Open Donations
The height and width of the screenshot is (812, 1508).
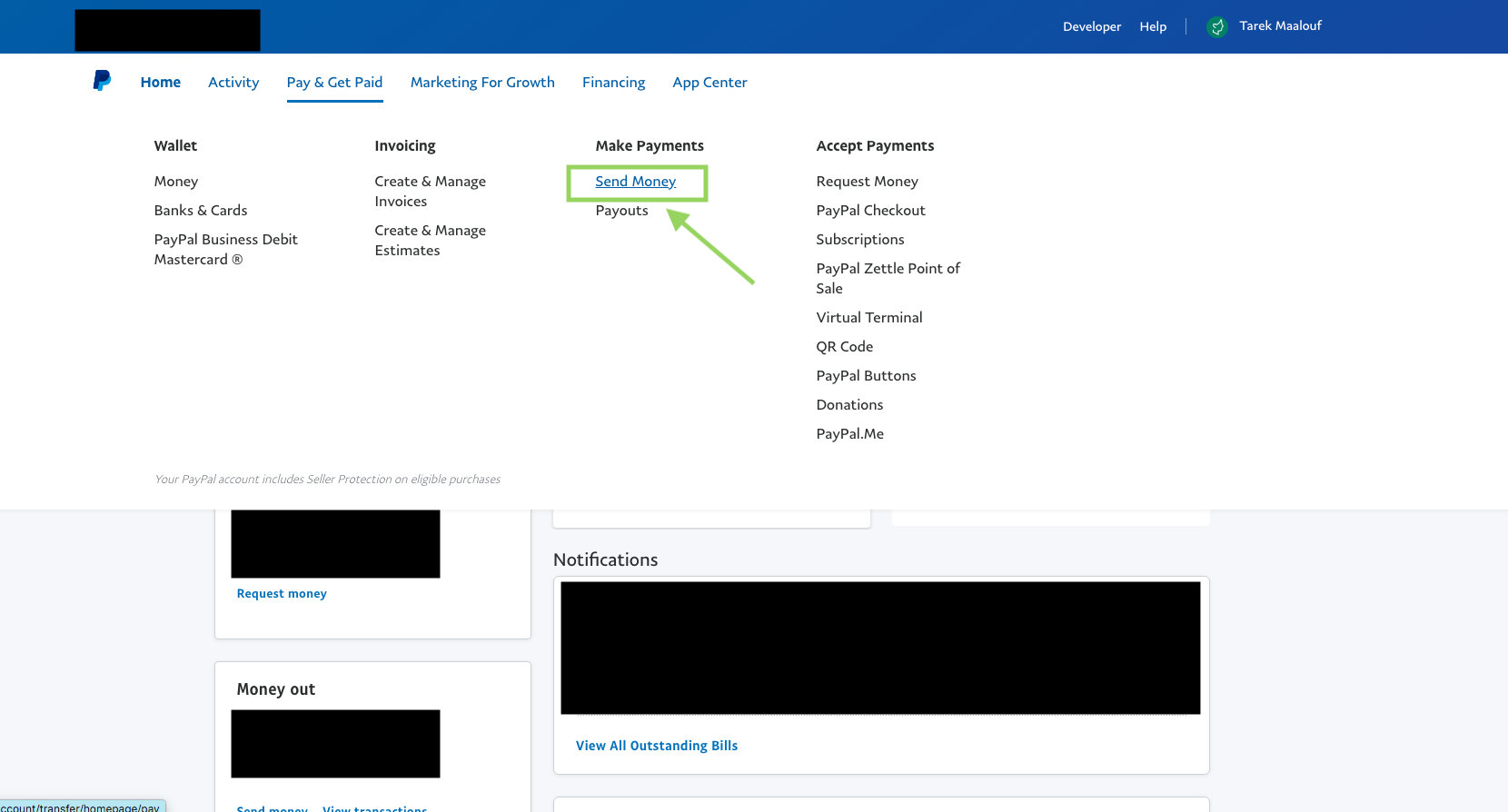(x=850, y=404)
